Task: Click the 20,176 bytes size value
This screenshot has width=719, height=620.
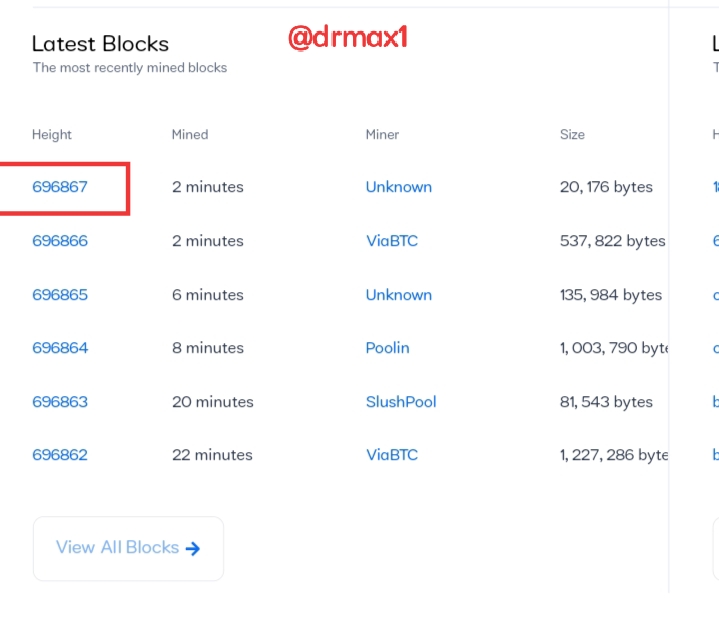Action: pos(606,187)
